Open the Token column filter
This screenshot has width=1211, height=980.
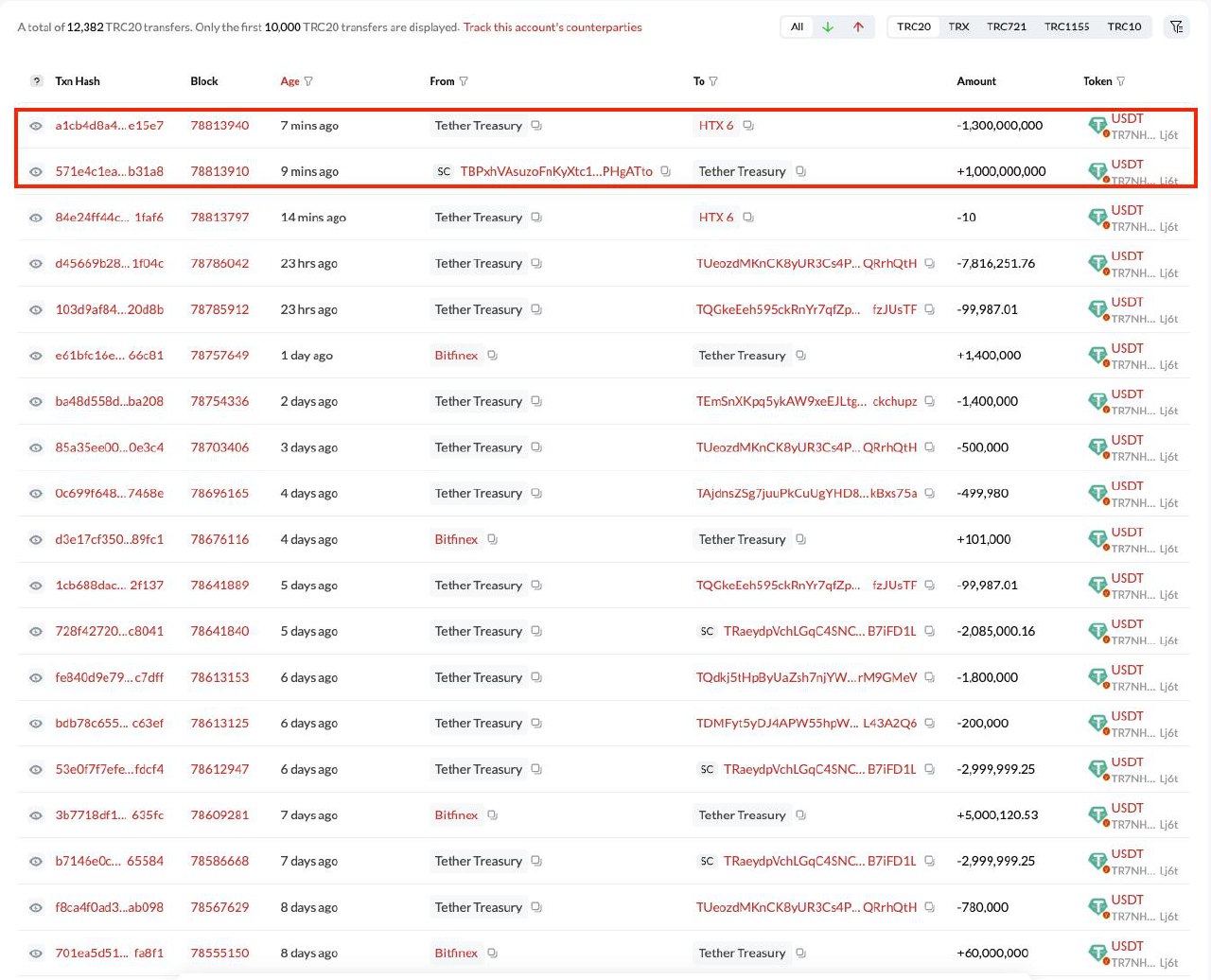(1121, 81)
